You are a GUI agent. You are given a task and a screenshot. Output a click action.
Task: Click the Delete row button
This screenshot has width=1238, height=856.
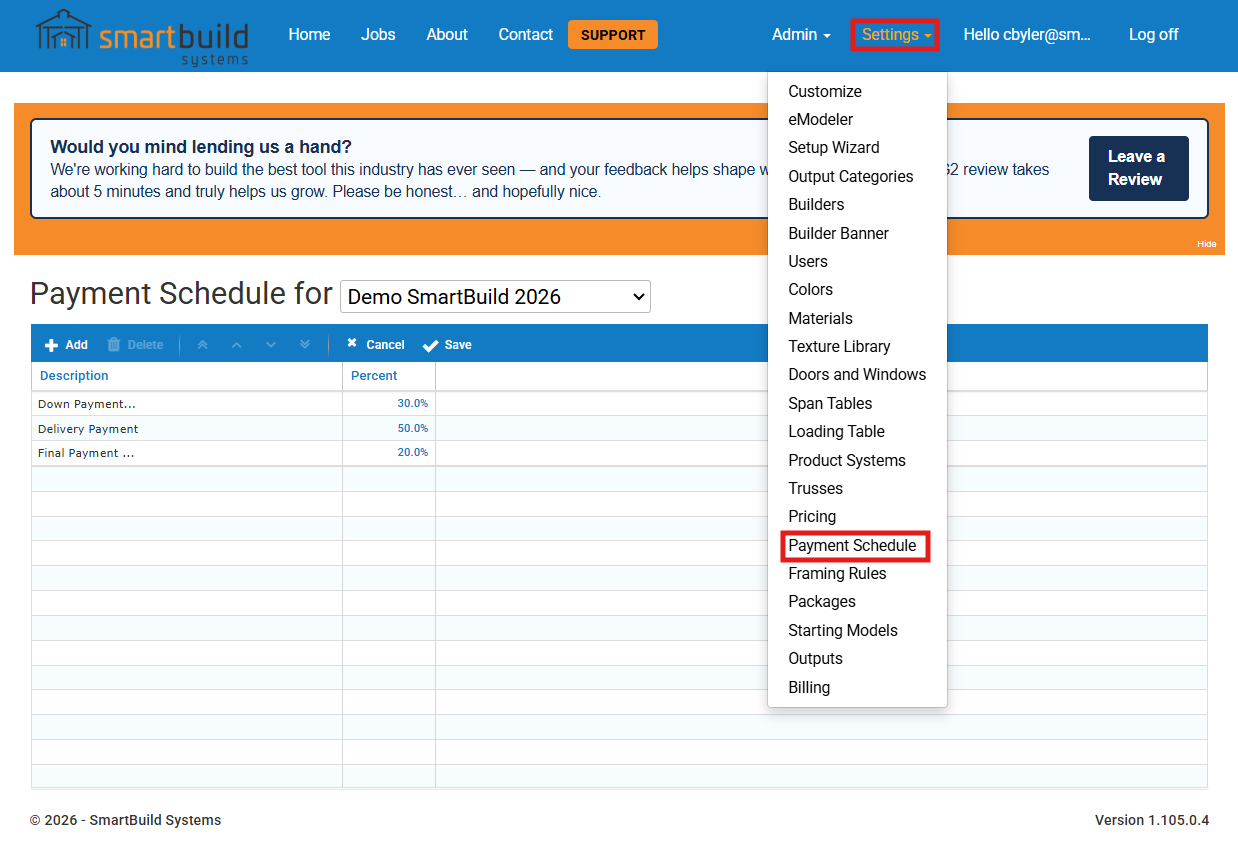(135, 345)
